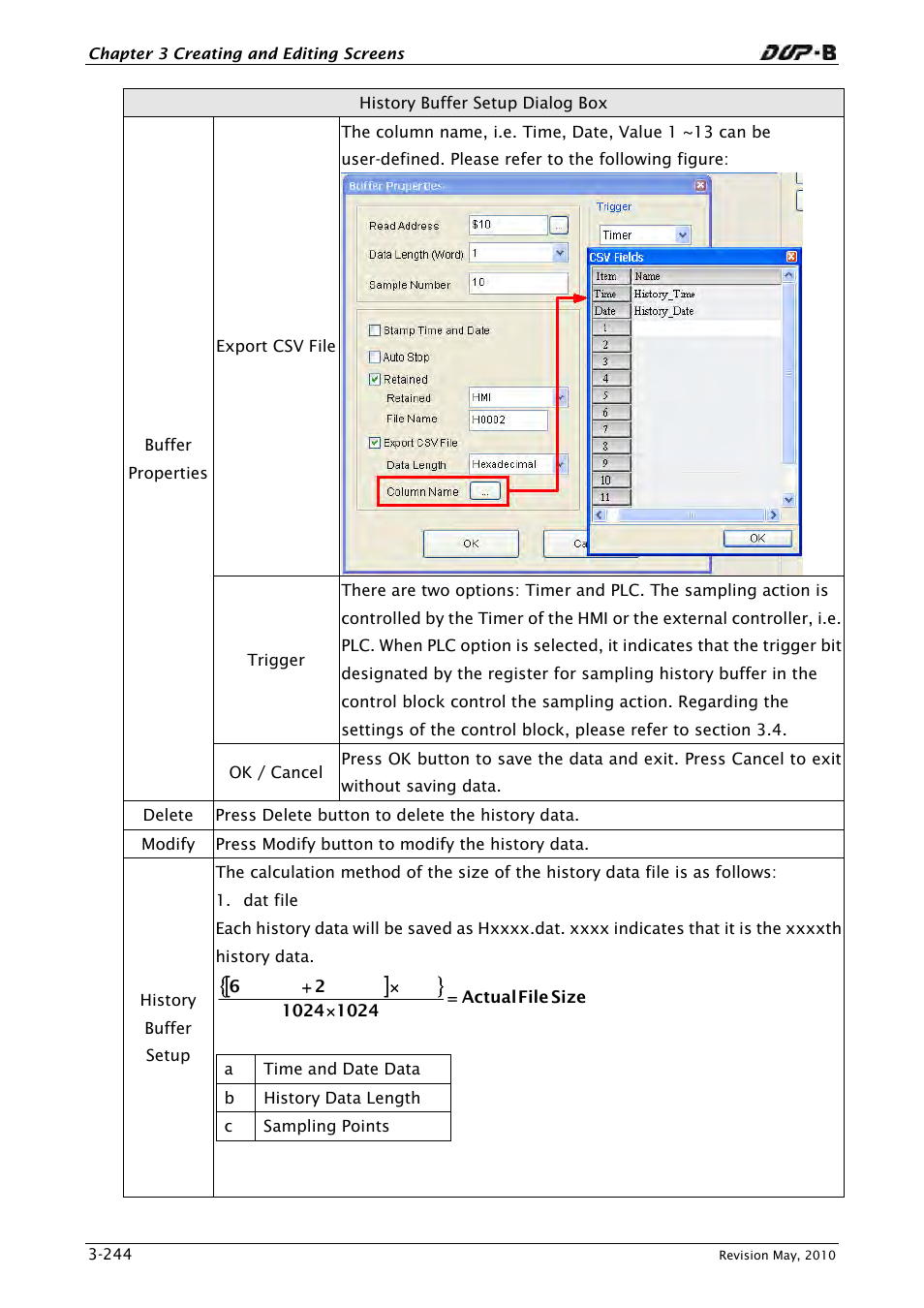Select row 7 in CSV Fields
The height and width of the screenshot is (1308, 924).
click(x=611, y=429)
